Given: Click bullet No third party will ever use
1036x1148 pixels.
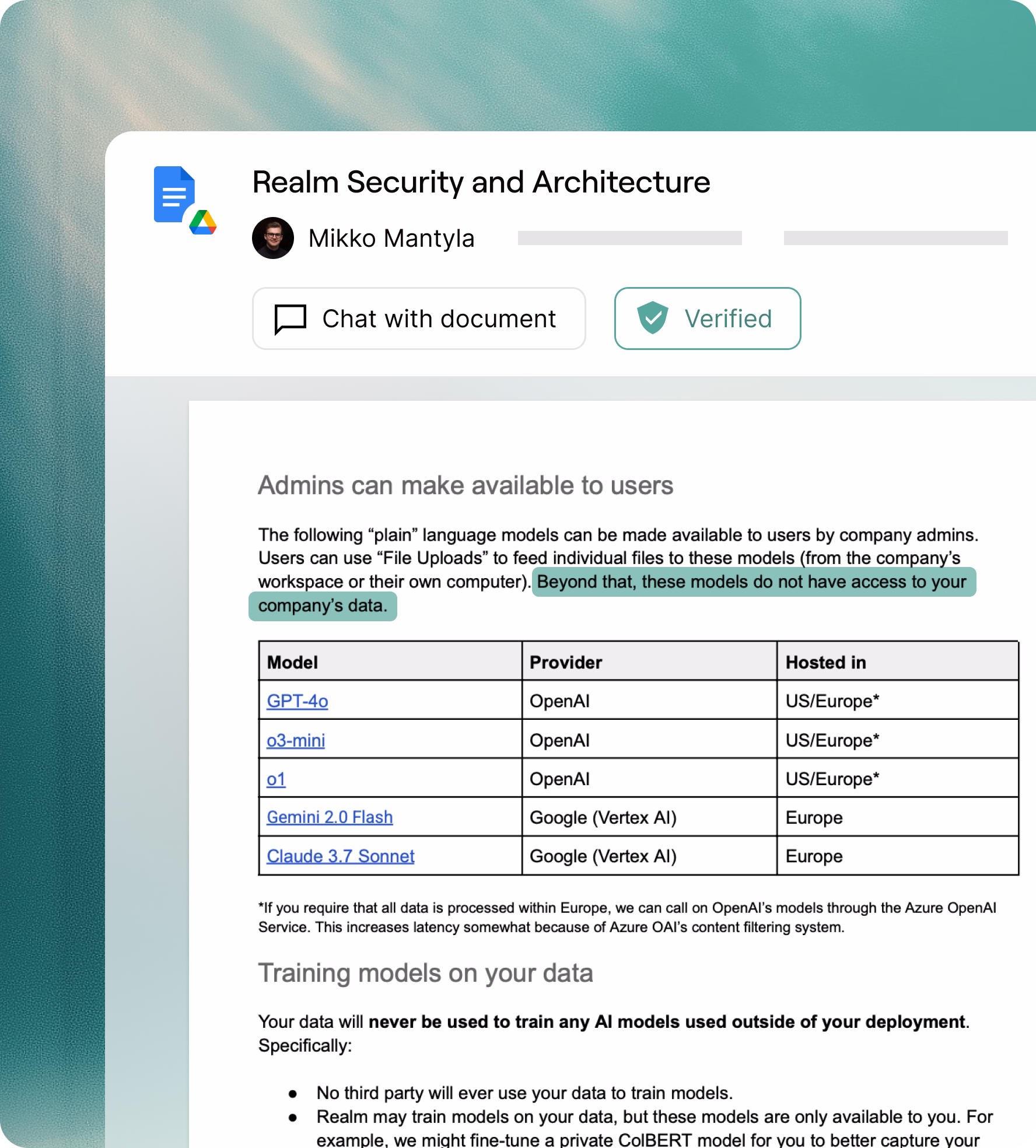Looking at the screenshot, I should click(x=524, y=1093).
